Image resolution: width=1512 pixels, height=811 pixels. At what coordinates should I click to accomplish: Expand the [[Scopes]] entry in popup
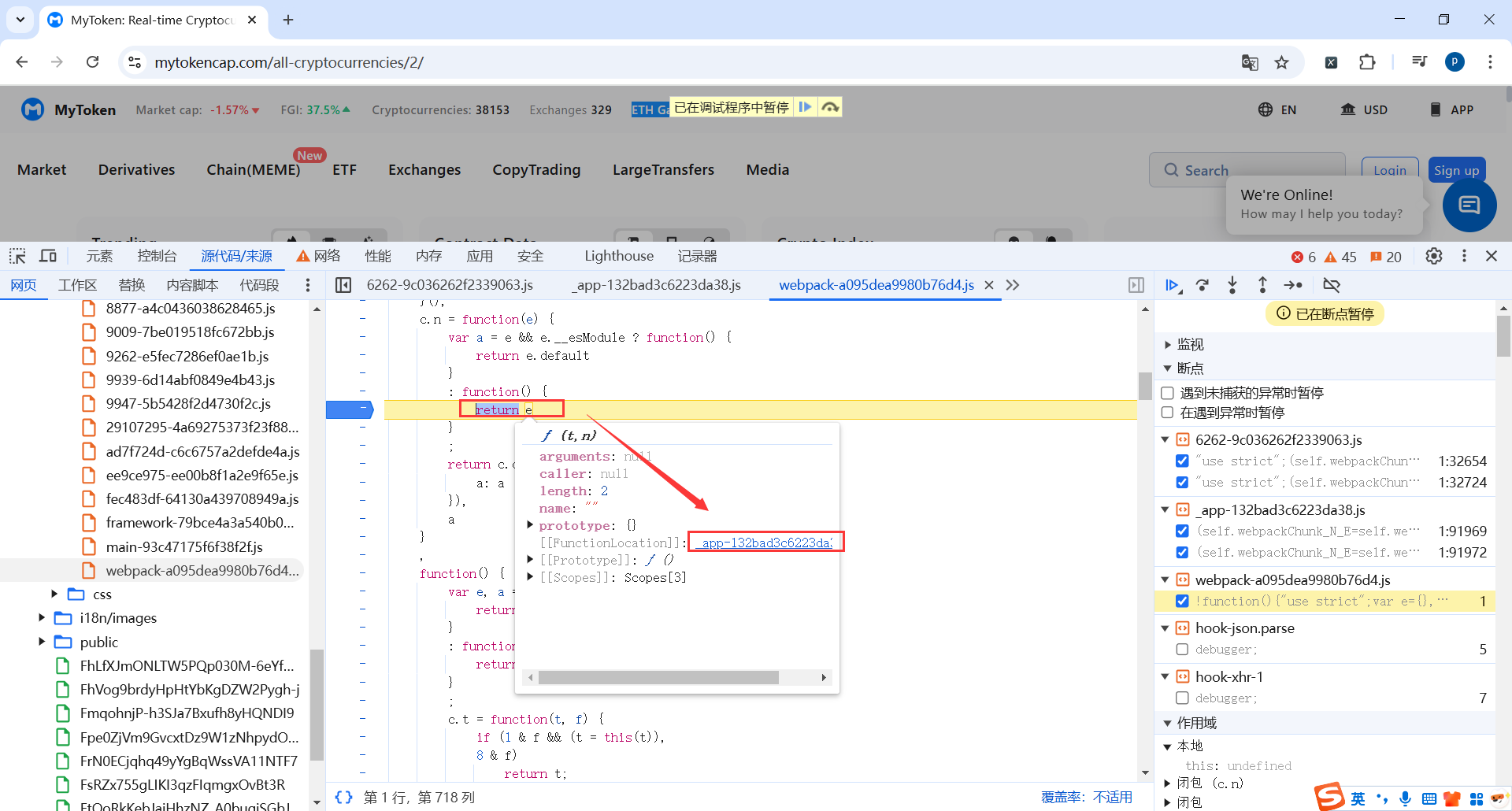[530, 577]
